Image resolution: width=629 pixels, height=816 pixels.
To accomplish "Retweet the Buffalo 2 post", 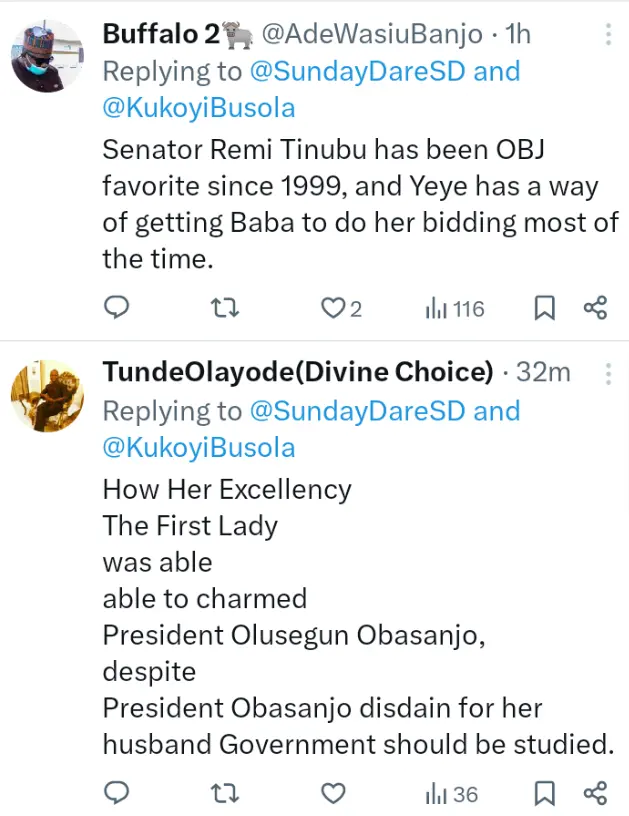I will coord(227,309).
